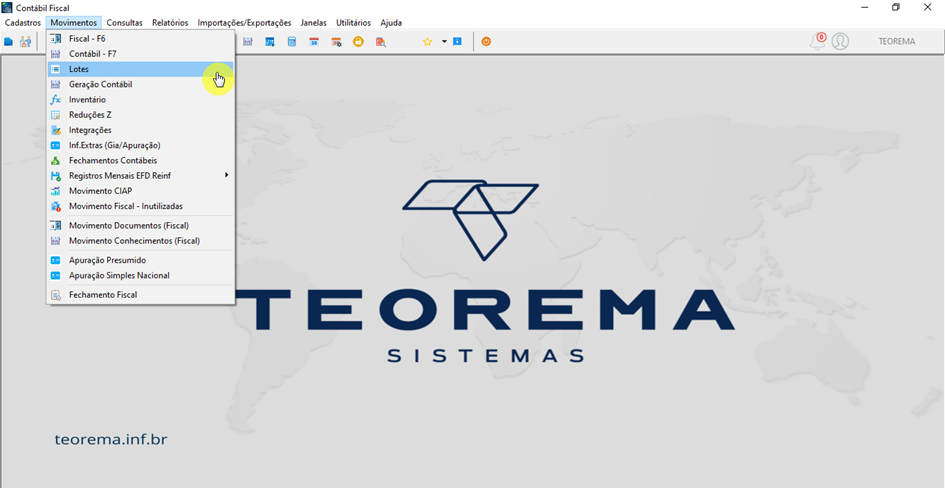Select Contábil - F7 menu entry
Viewport: 945px width, 488px height.
(x=140, y=54)
